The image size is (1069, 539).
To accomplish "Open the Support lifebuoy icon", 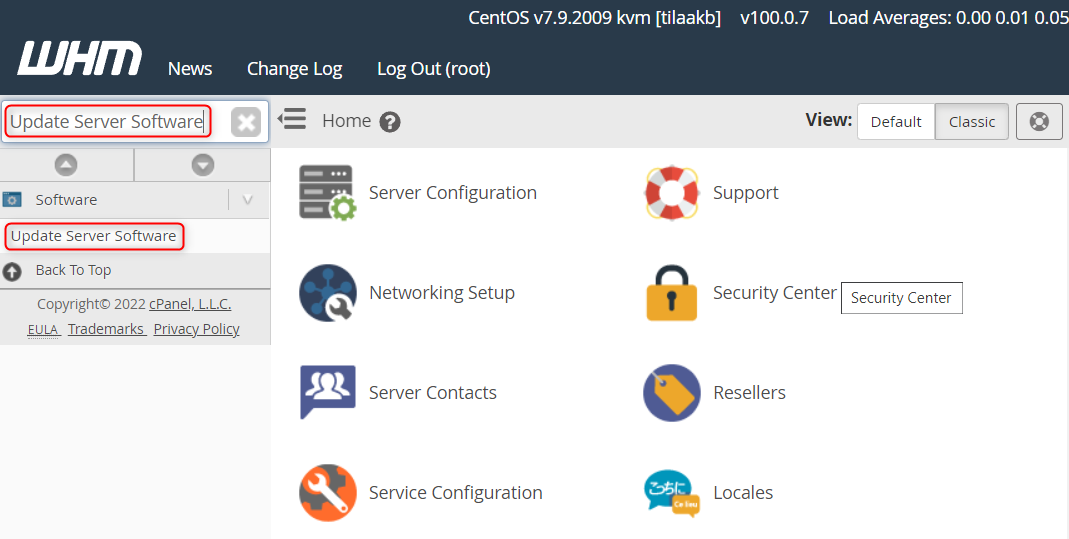I will [x=672, y=192].
